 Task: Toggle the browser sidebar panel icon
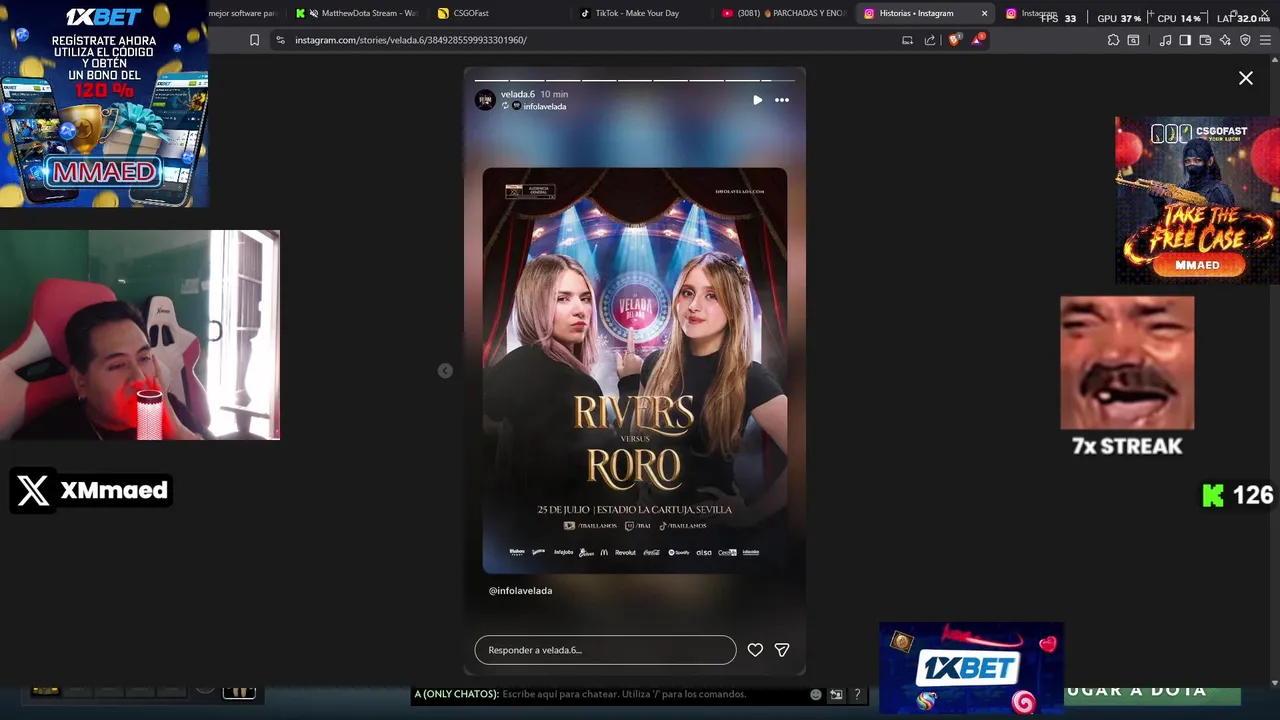[x=1185, y=40]
